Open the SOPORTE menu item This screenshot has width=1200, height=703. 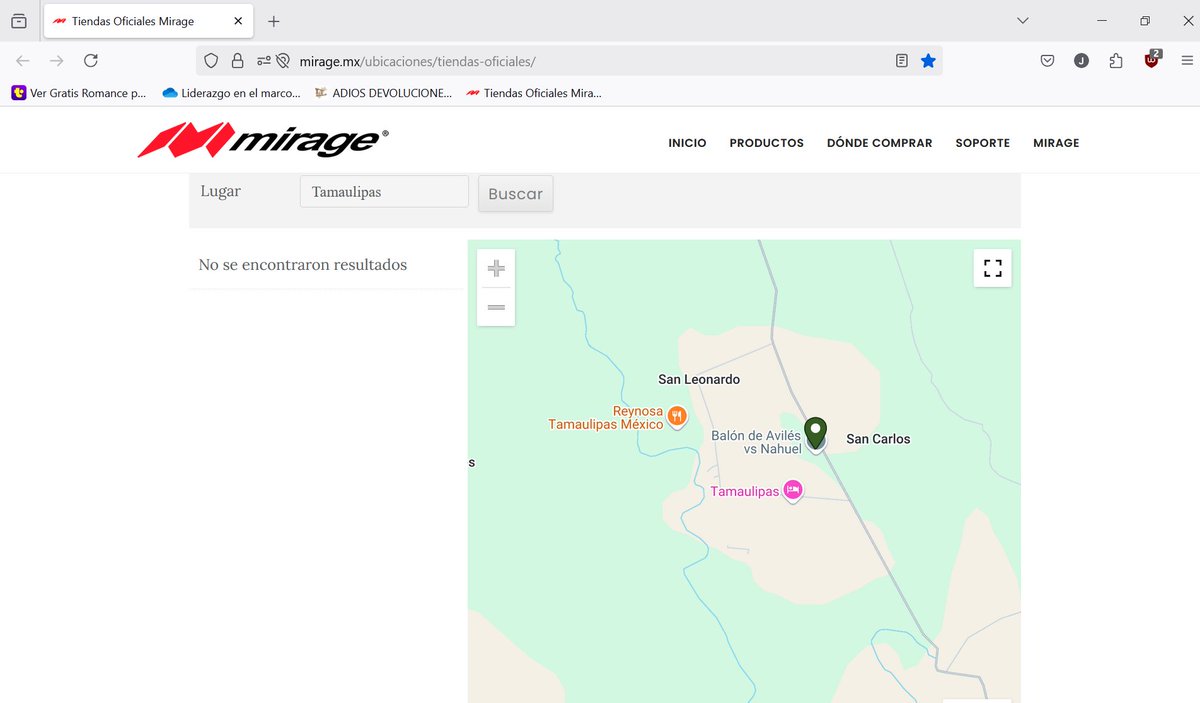pos(982,143)
